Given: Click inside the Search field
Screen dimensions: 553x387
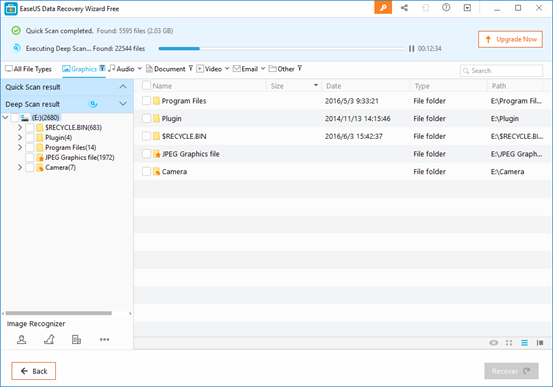Looking at the screenshot, I should pos(502,71).
